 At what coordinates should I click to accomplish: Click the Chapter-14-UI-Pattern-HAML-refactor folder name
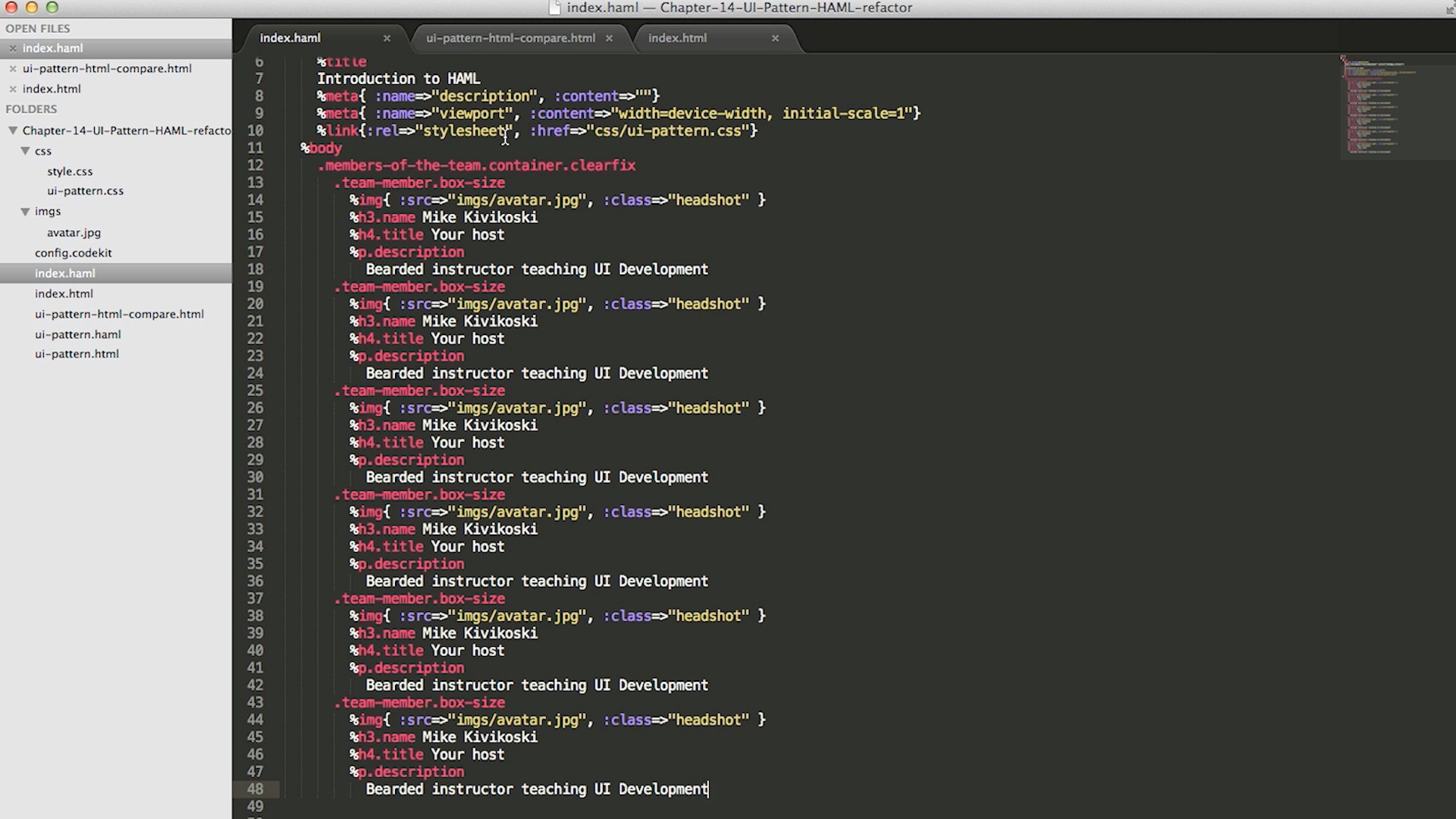tap(127, 130)
